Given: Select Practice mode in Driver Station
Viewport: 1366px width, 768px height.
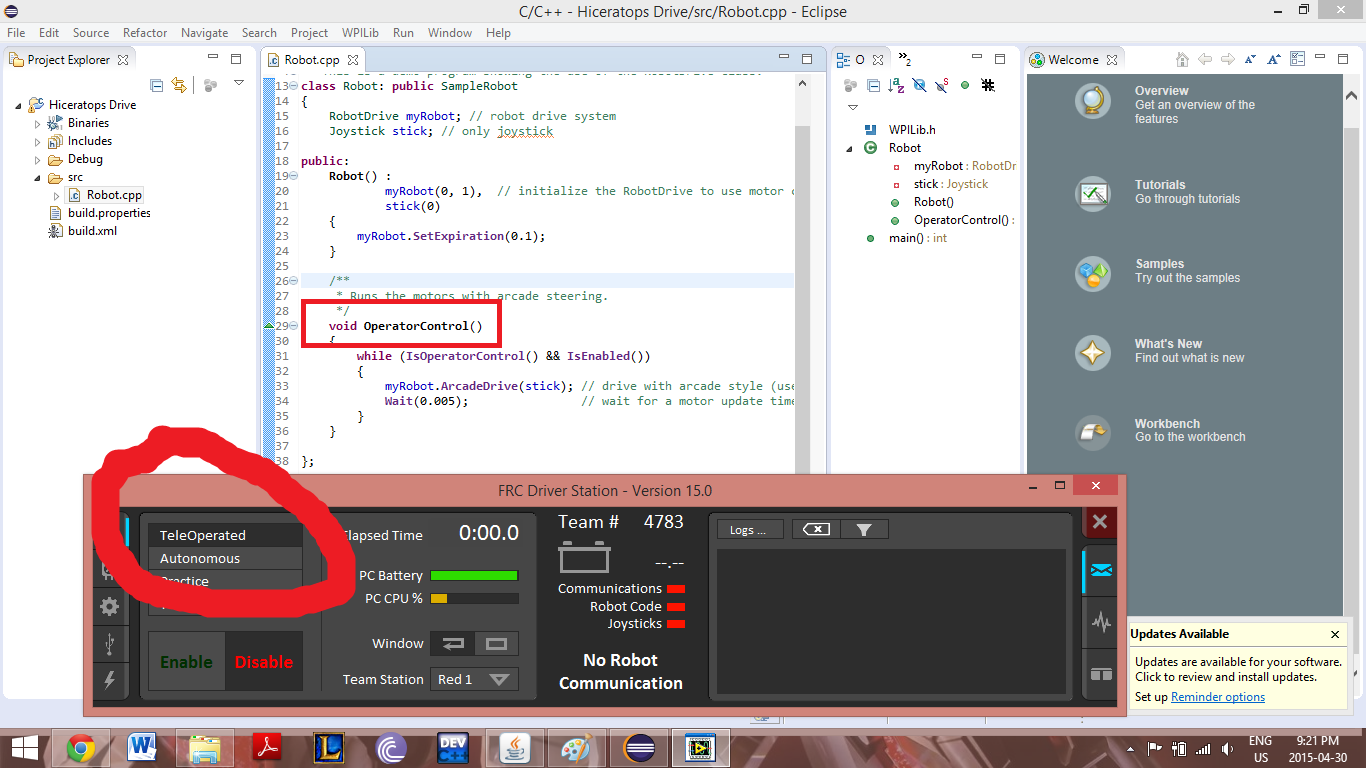Looking at the screenshot, I should pyautogui.click(x=225, y=581).
